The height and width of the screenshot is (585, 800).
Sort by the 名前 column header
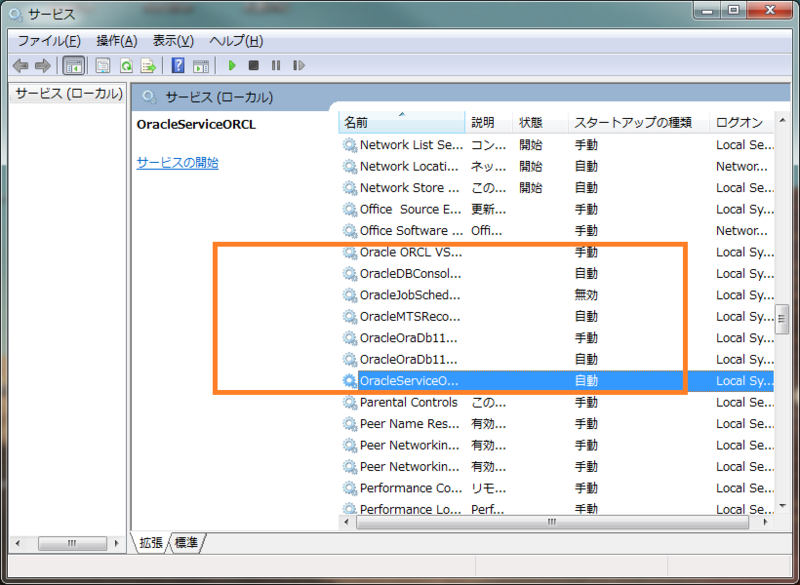(x=402, y=122)
